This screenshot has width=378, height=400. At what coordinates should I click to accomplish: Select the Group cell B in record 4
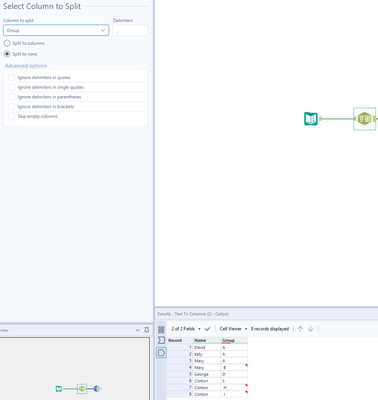click(234, 367)
